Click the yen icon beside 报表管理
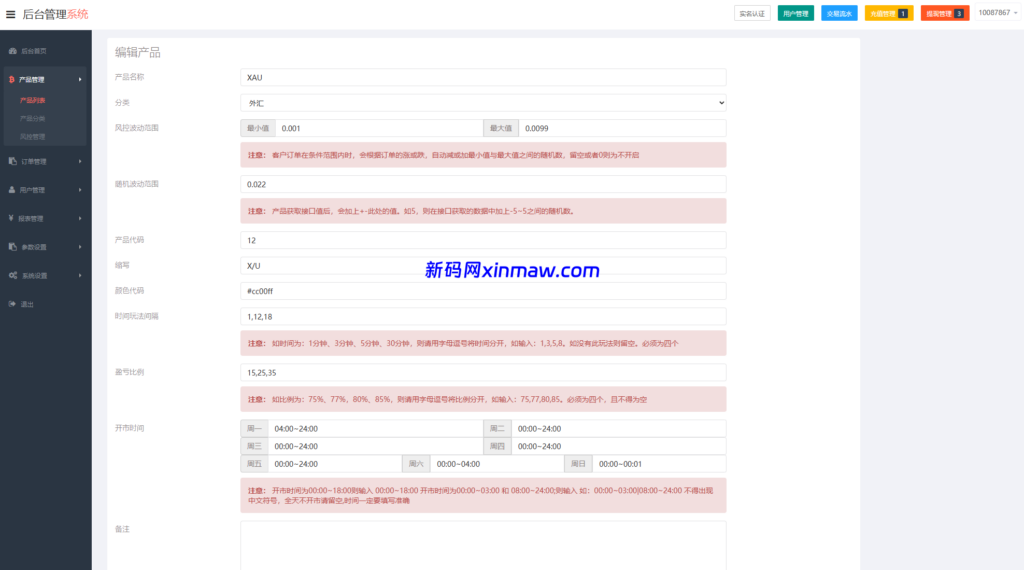Screen dimensions: 1024x570 11,218
